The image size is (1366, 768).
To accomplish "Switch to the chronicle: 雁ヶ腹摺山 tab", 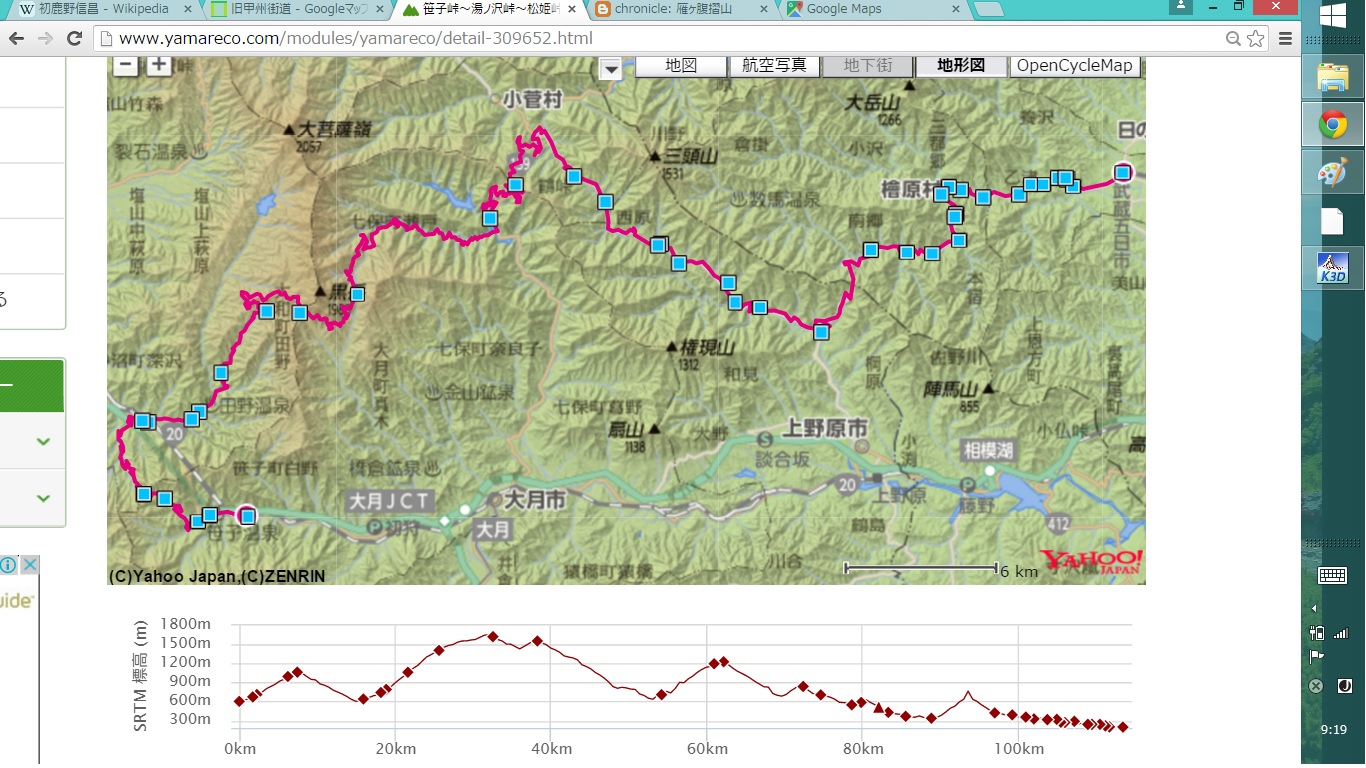I will tap(679, 9).
